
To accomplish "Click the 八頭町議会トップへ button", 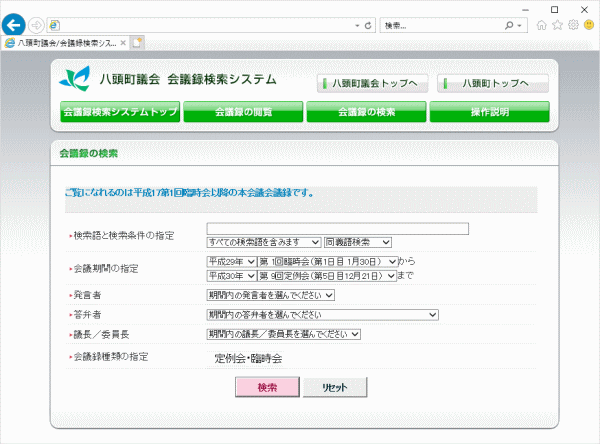I will (372, 83).
